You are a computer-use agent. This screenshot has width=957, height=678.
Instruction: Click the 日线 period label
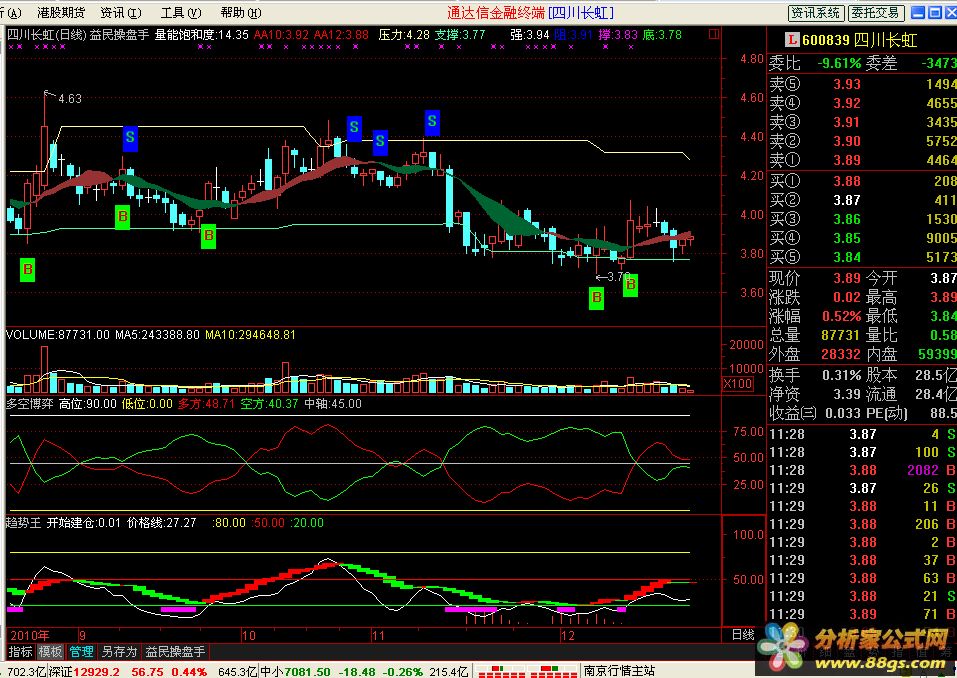pyautogui.click(x=743, y=635)
